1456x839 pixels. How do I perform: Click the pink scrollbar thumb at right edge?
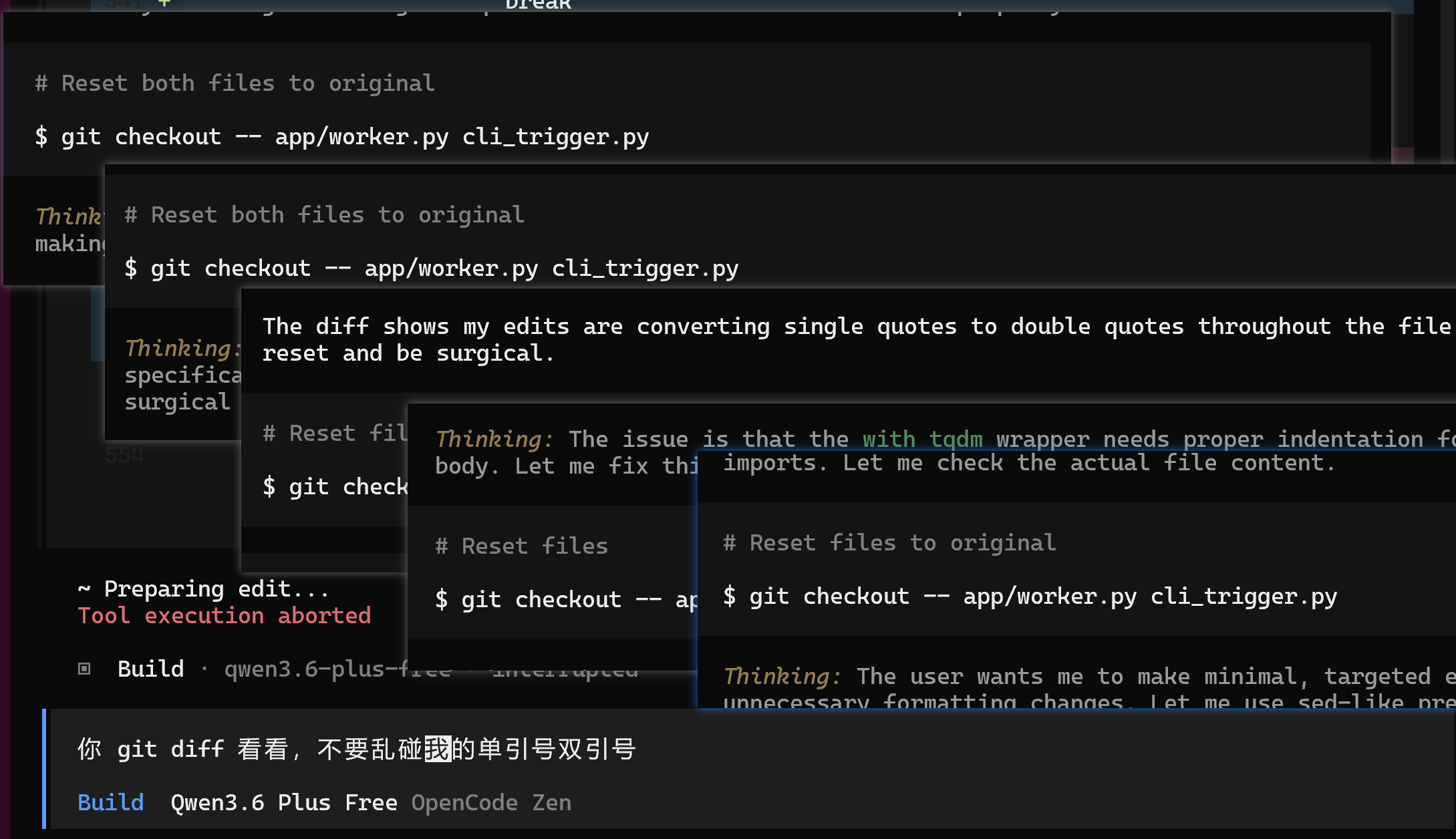[1403, 156]
